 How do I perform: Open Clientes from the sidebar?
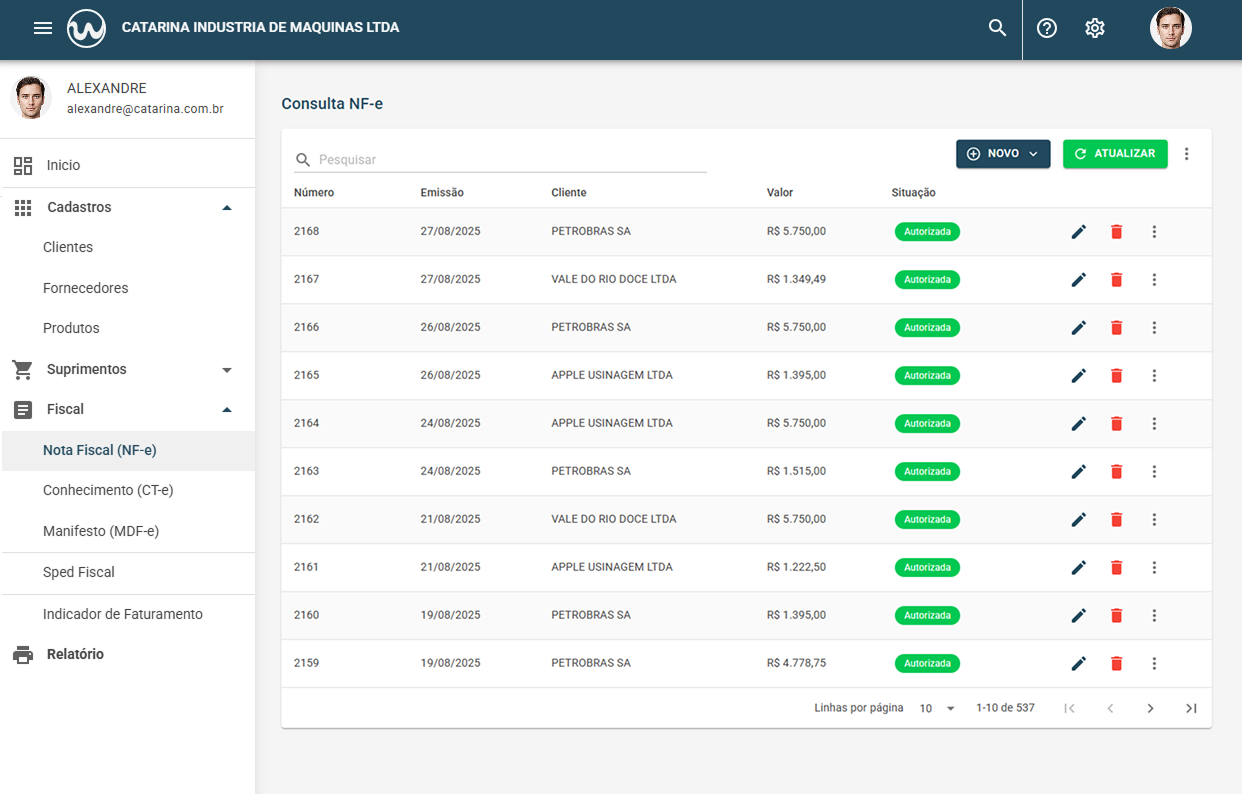pos(68,247)
